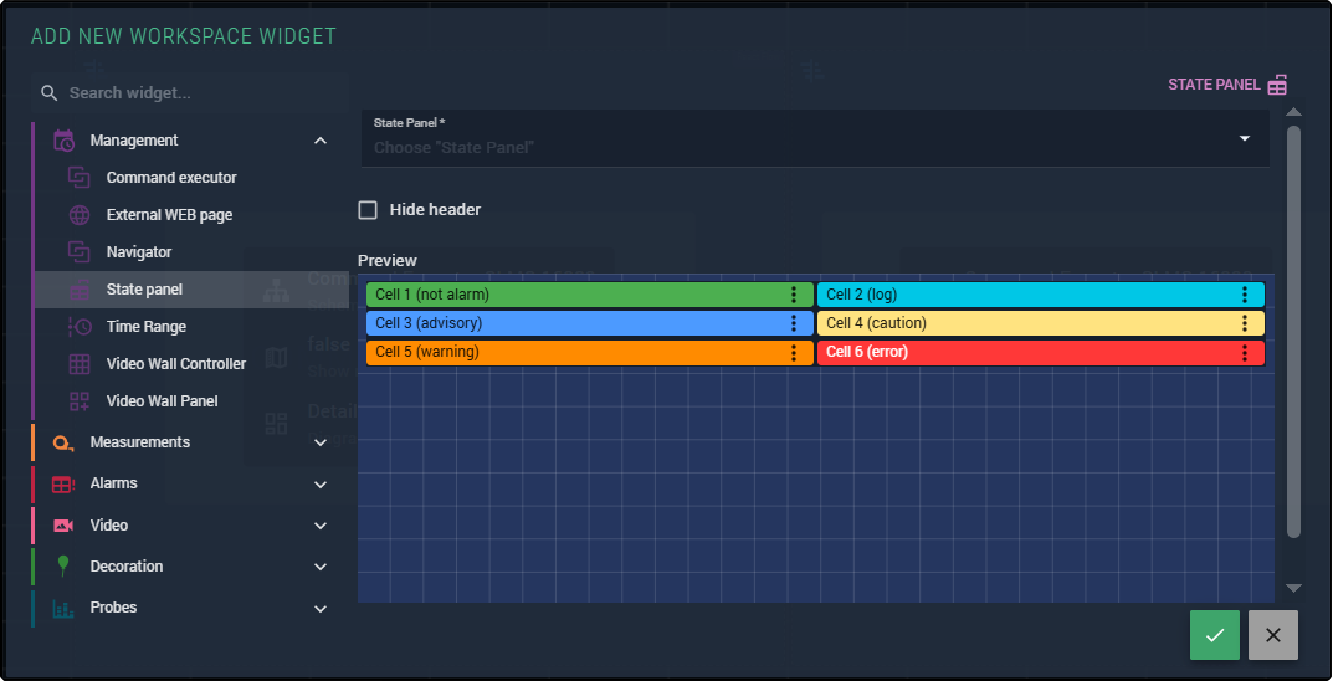Click the scrollbar down arrow
Screen dimensions: 1332x681
1293,588
